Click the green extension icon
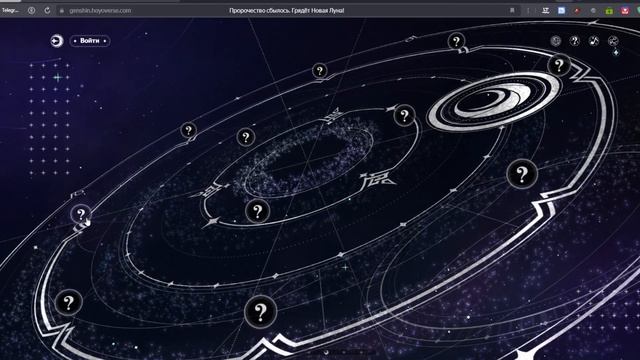Image resolution: width=640 pixels, height=360 pixels. tap(609, 11)
